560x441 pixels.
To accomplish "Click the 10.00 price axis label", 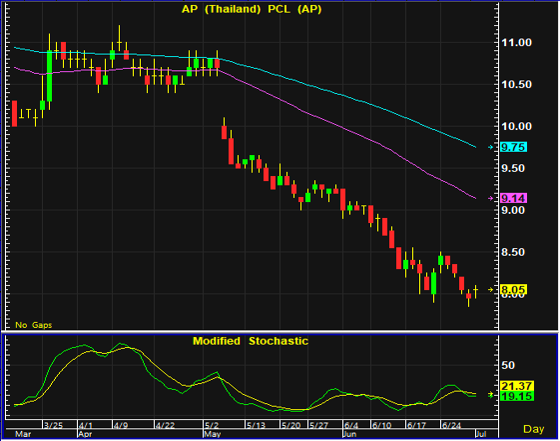I will (516, 126).
